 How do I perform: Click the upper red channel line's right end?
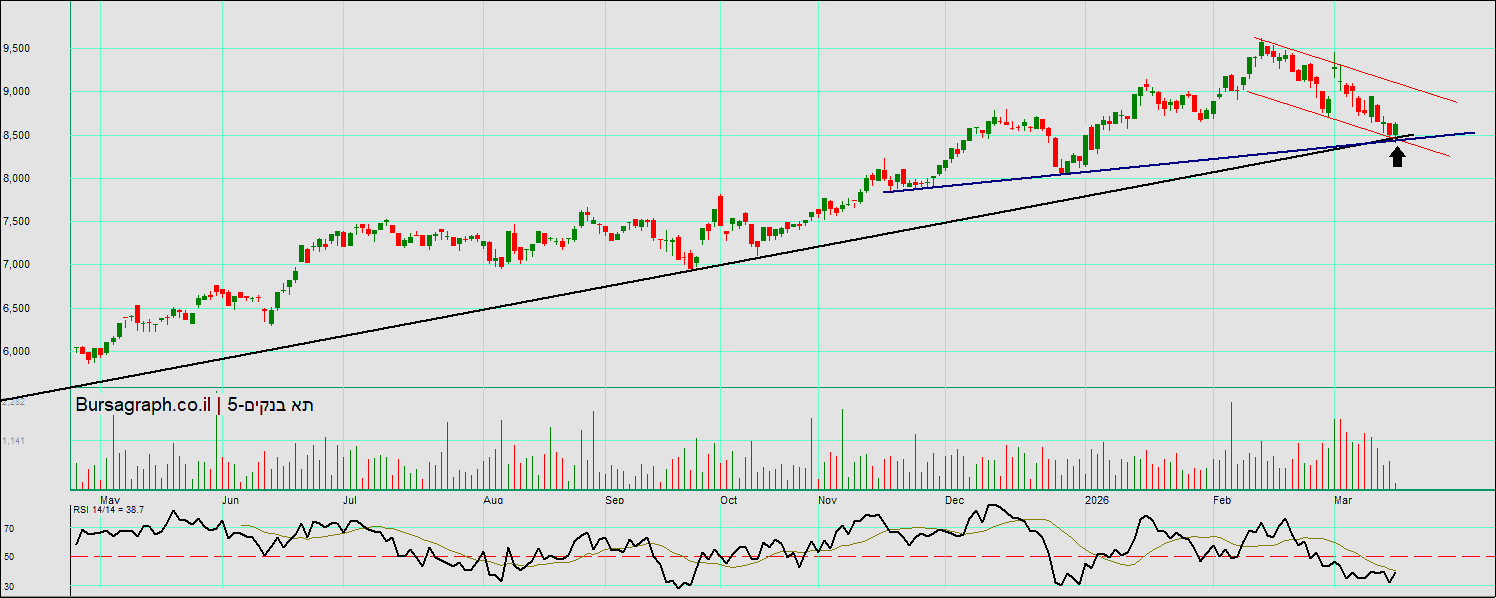[1456, 102]
